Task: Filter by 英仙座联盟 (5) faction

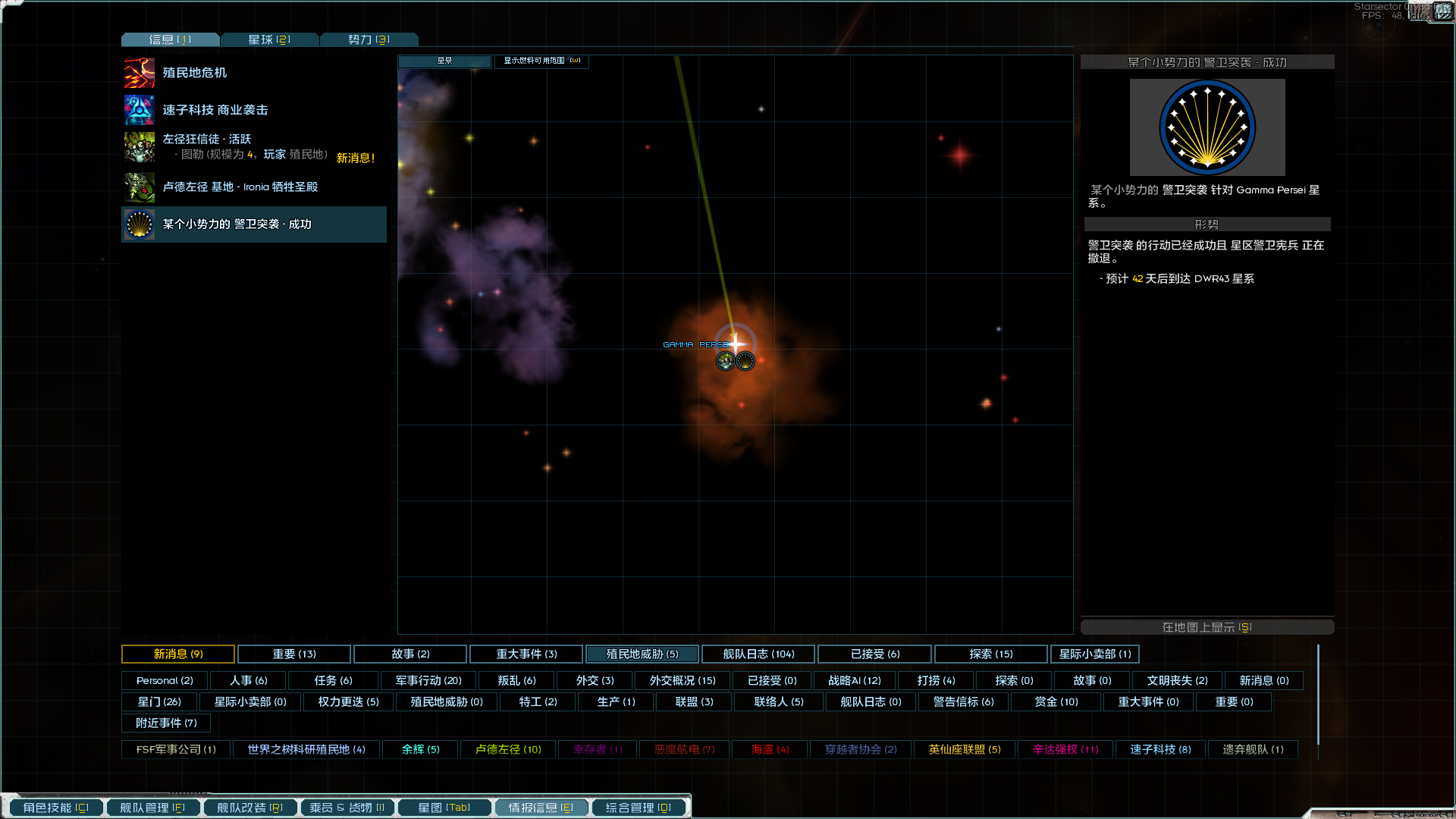Action: (965, 749)
